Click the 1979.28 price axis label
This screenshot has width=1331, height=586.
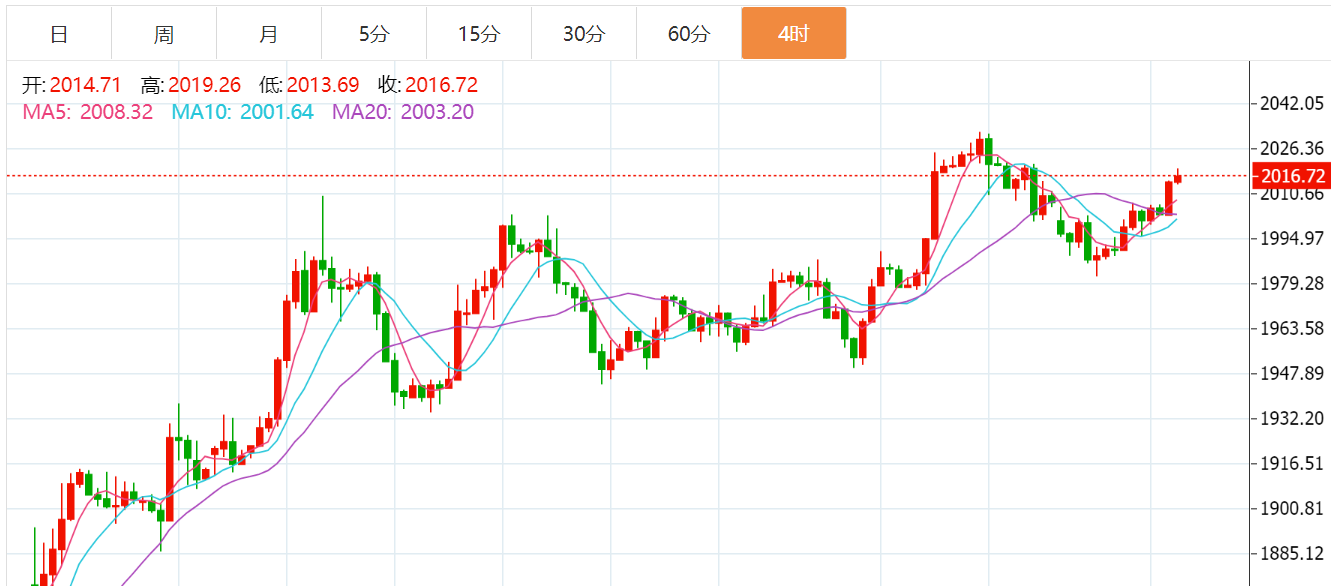click(1294, 284)
